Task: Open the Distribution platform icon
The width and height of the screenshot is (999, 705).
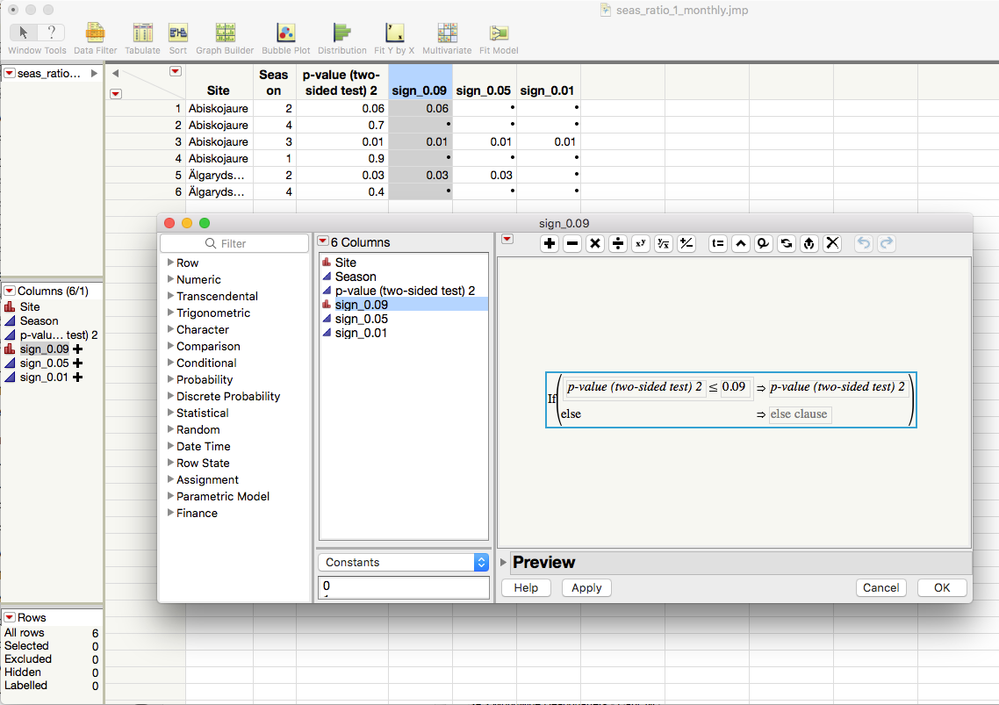Action: (342, 38)
